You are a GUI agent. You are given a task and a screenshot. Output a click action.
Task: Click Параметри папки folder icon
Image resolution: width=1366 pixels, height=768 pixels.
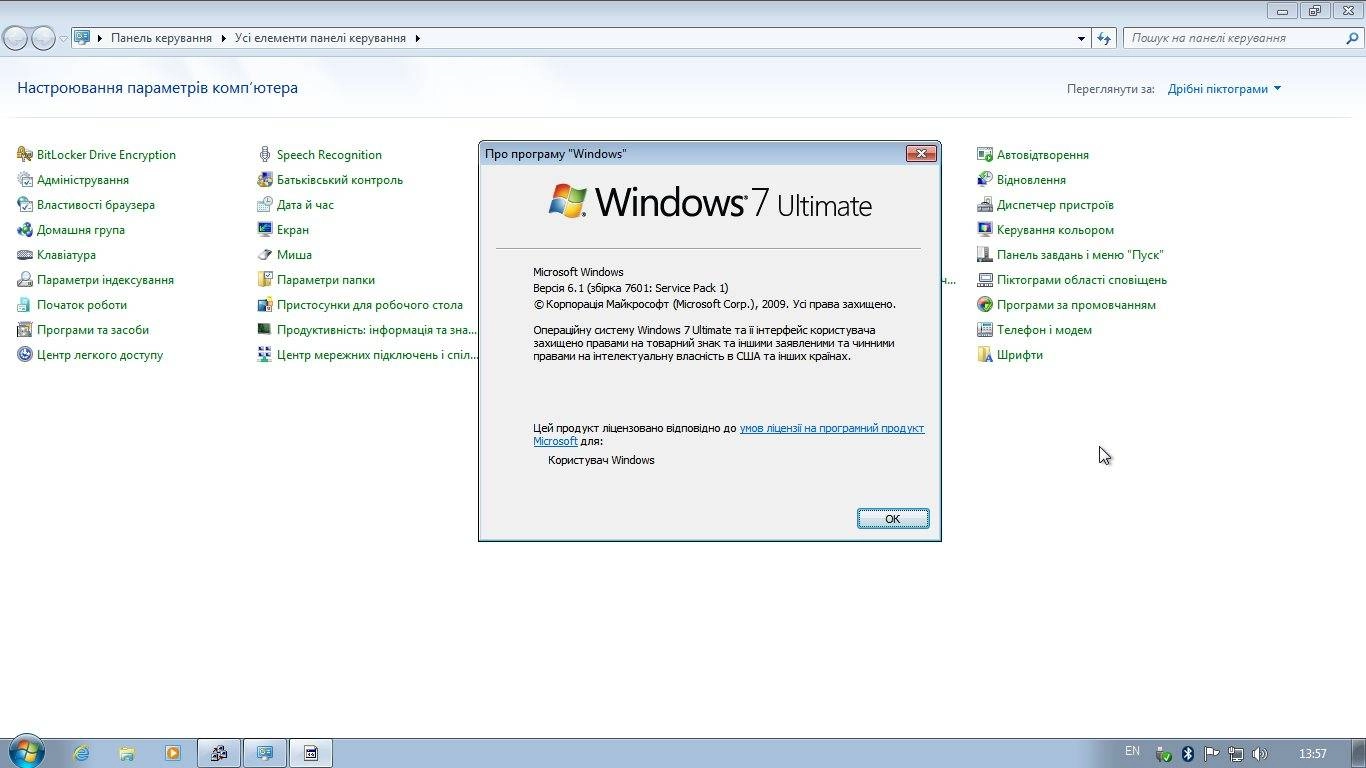point(265,280)
